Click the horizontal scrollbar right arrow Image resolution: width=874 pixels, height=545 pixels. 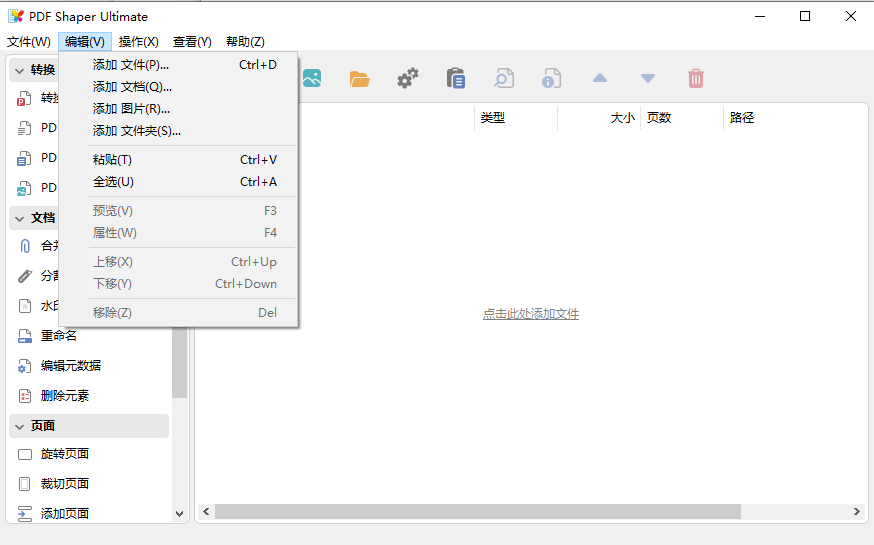pos(857,512)
